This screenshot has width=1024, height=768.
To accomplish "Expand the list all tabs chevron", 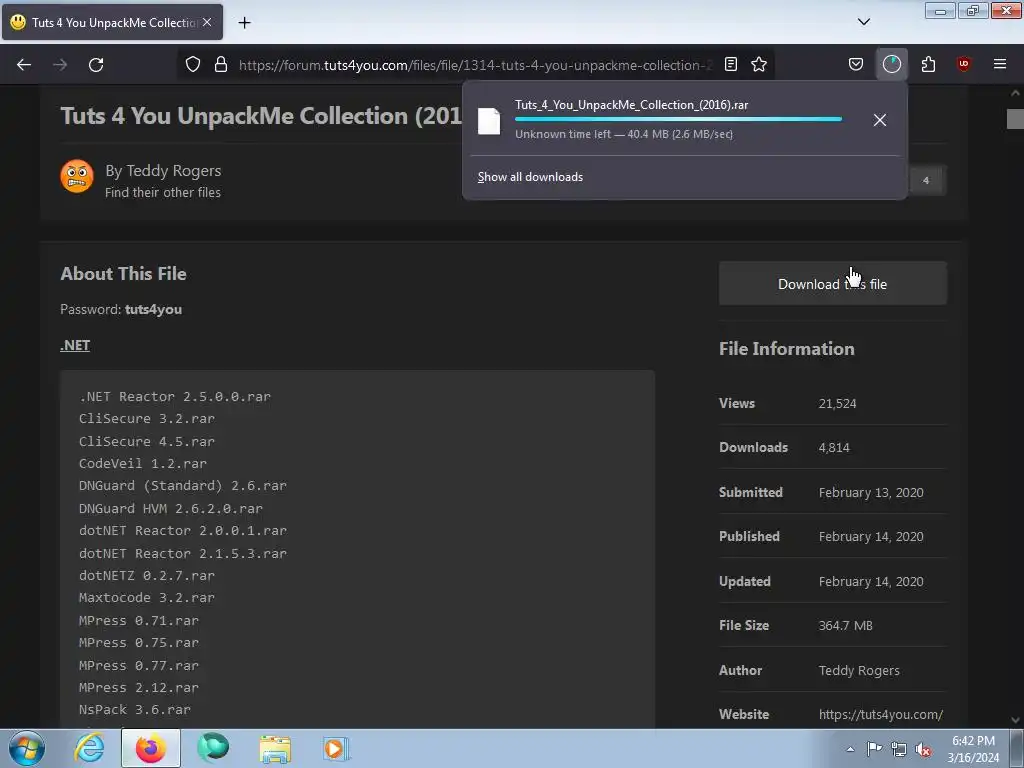I will click(x=863, y=22).
